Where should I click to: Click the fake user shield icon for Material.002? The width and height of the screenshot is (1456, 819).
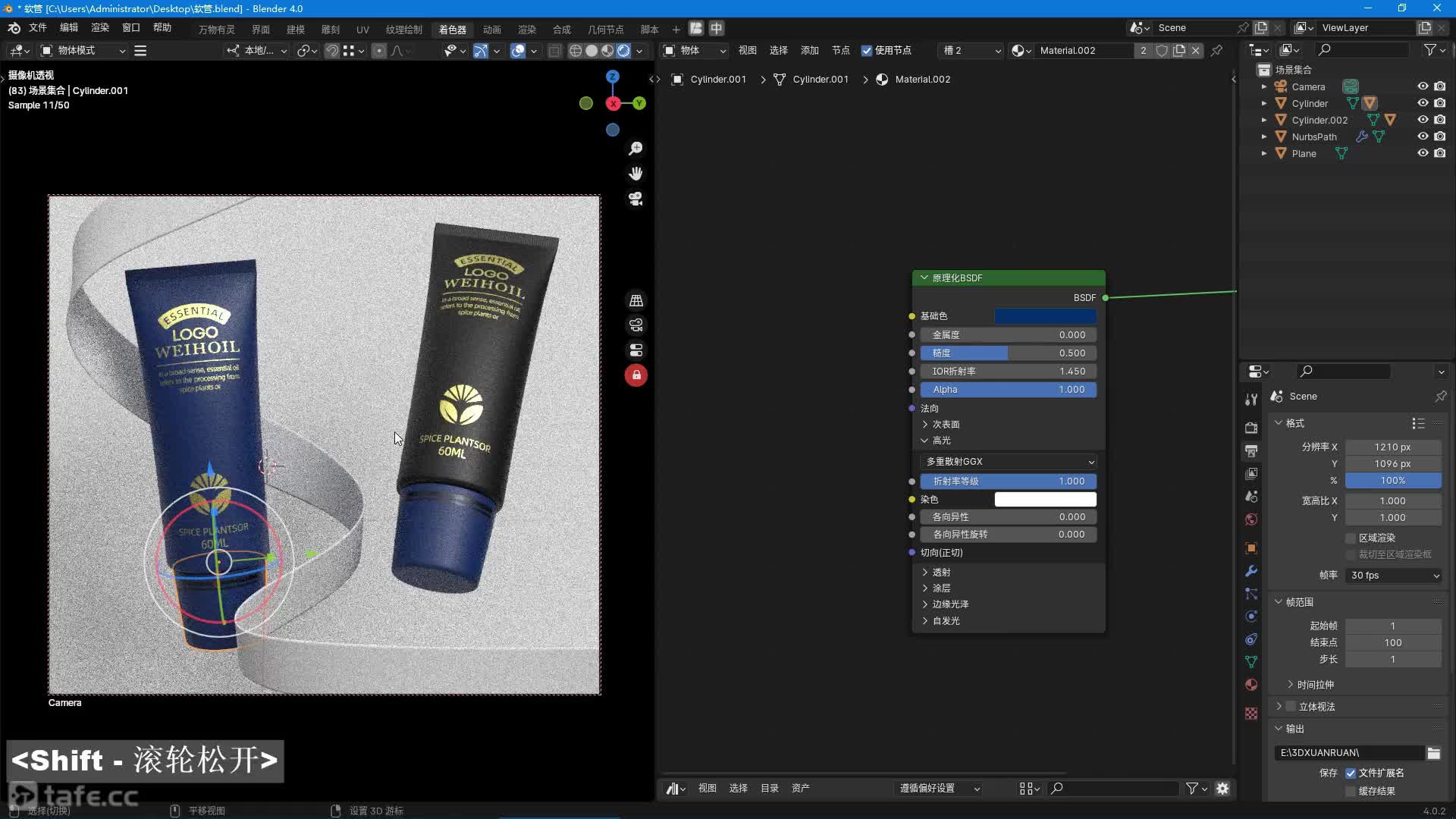1162,51
